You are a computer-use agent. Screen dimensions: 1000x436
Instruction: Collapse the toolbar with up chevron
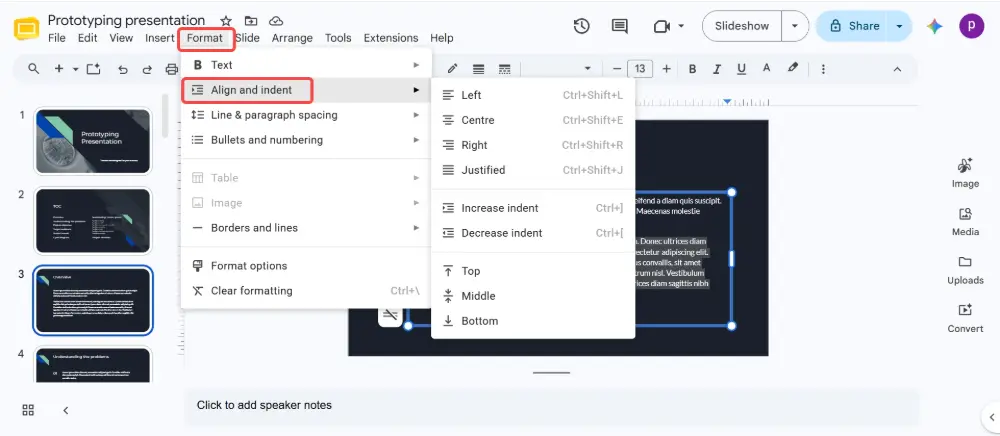point(897,69)
